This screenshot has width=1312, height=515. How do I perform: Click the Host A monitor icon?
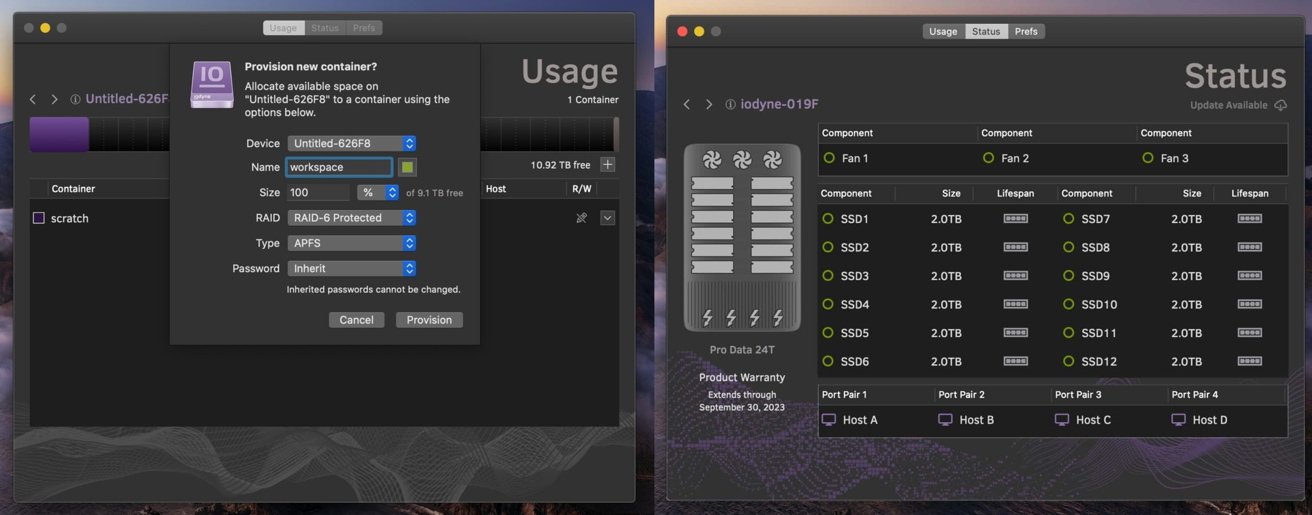click(828, 420)
